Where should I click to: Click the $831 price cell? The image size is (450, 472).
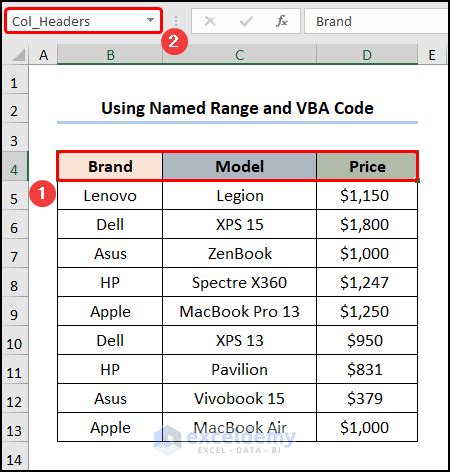[367, 369]
